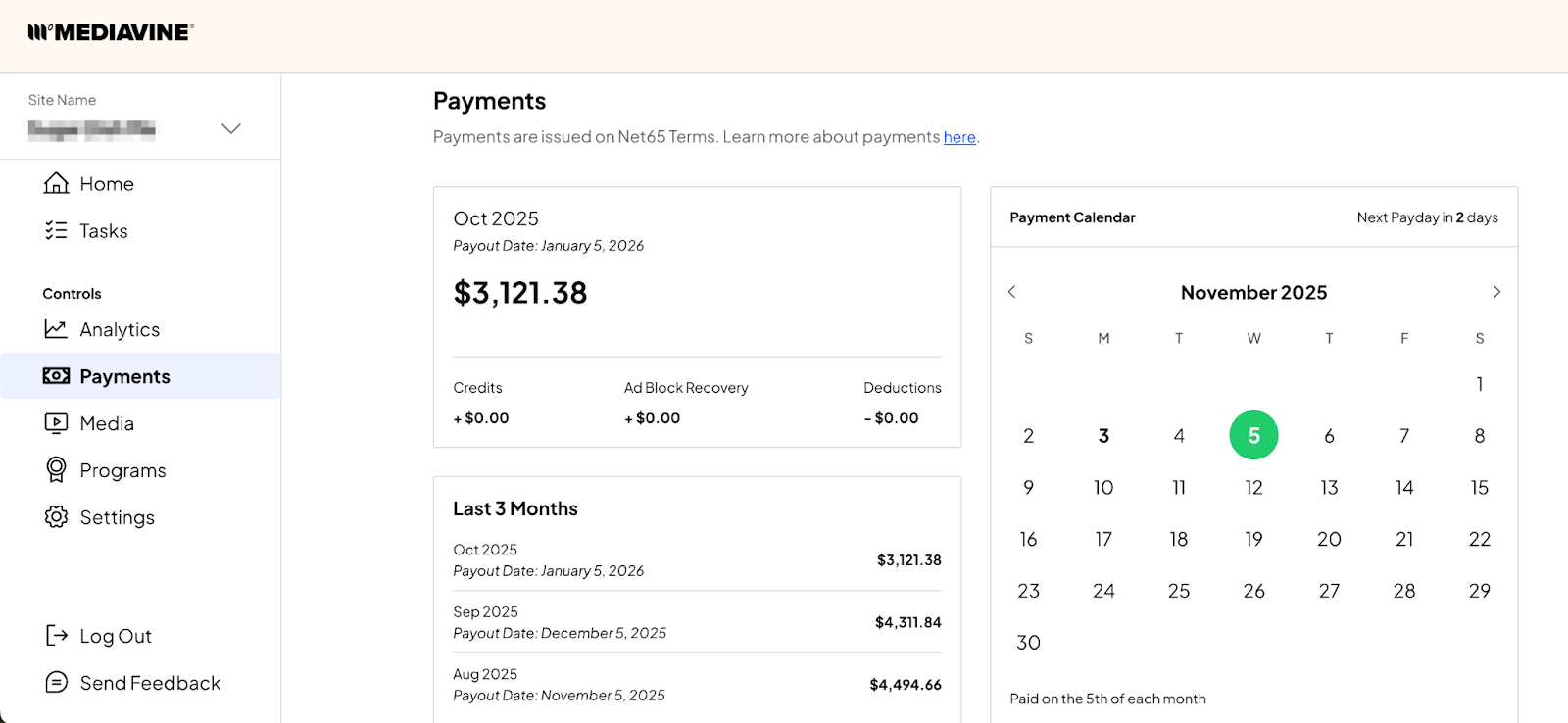Select the highlighted payday date 5

[1253, 435]
